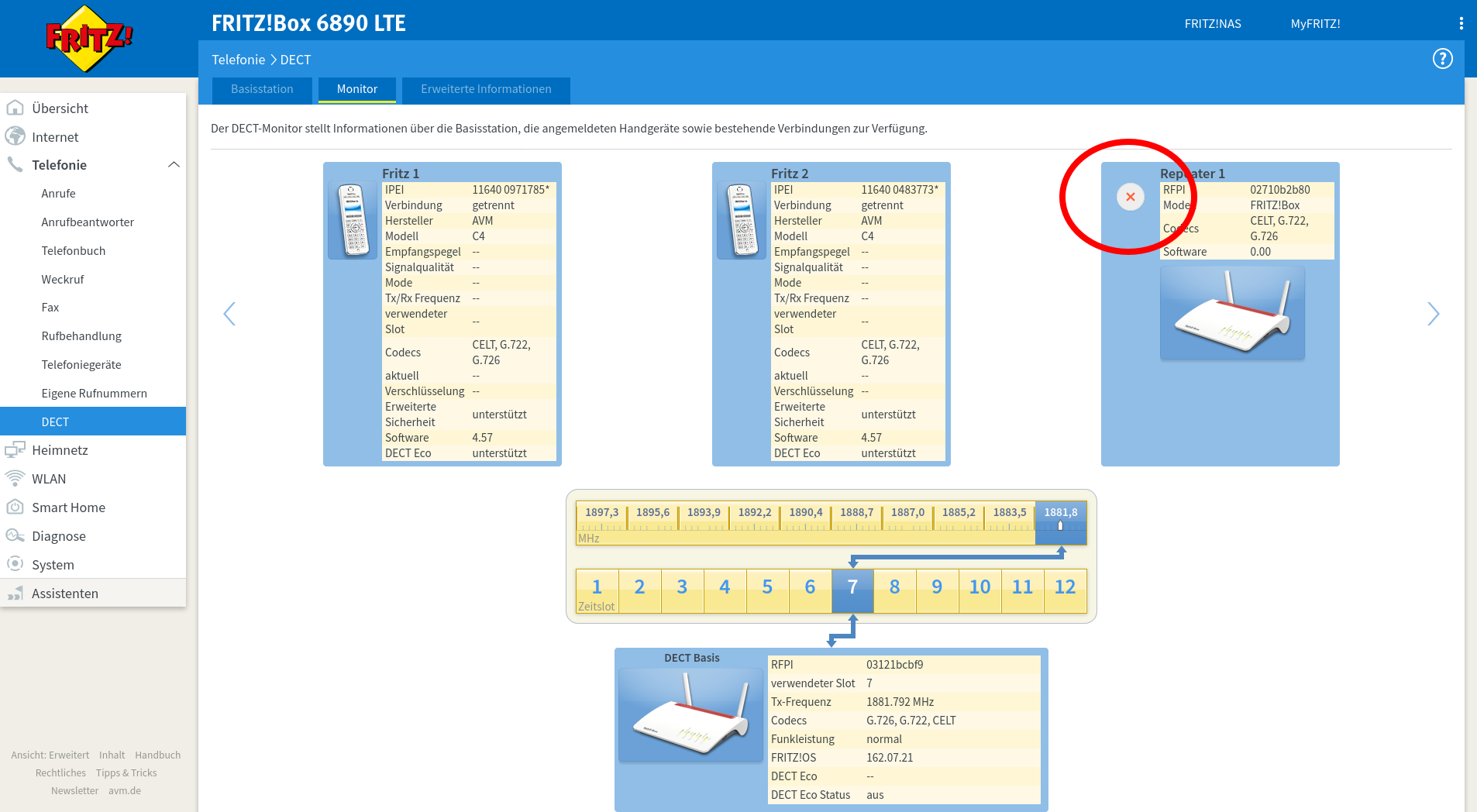1477x812 pixels.
Task: Open the Inhalt footer link
Action: (x=112, y=755)
